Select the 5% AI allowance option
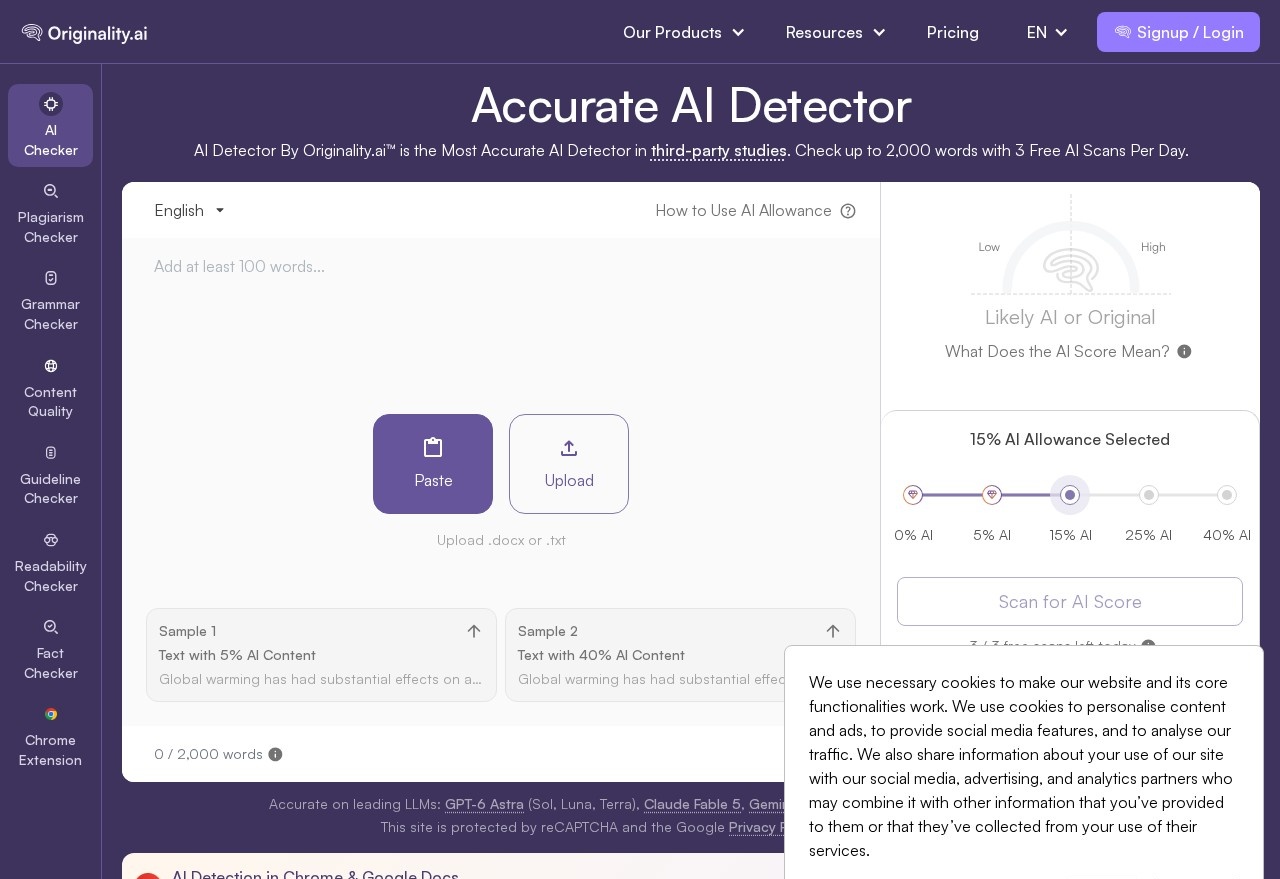 [x=992, y=495]
